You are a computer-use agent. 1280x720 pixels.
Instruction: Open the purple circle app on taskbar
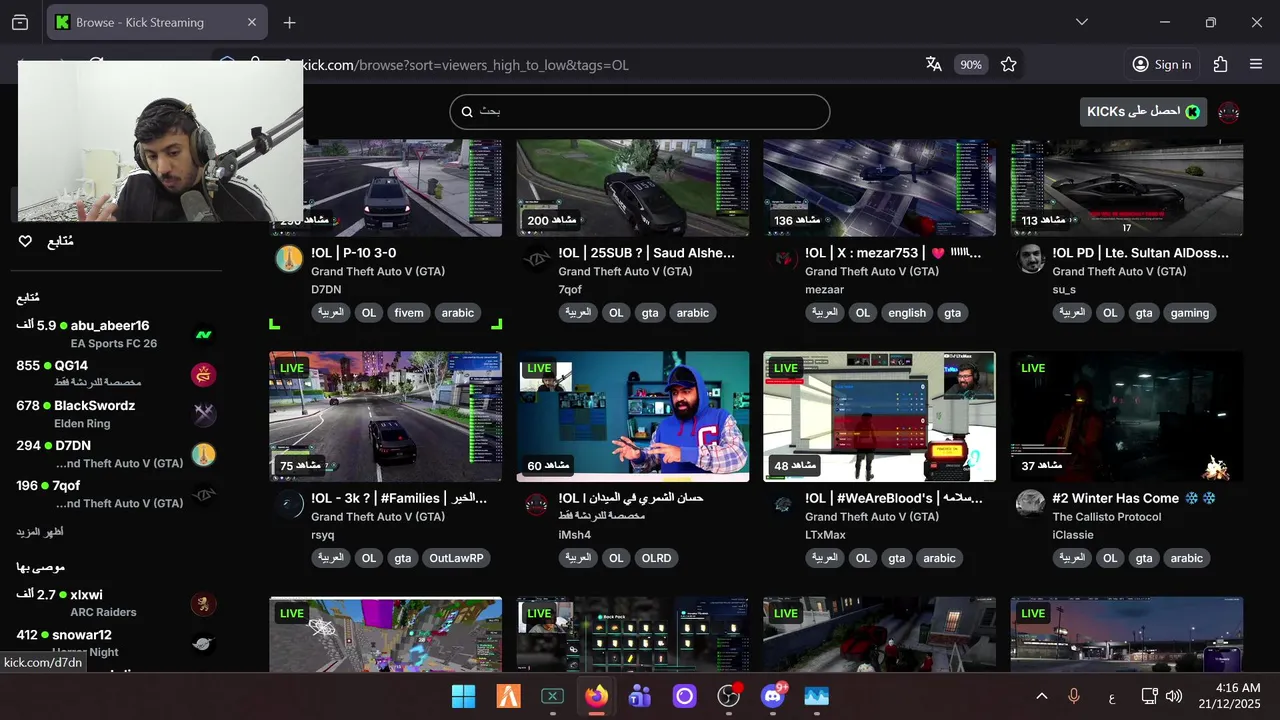pyautogui.click(x=684, y=696)
